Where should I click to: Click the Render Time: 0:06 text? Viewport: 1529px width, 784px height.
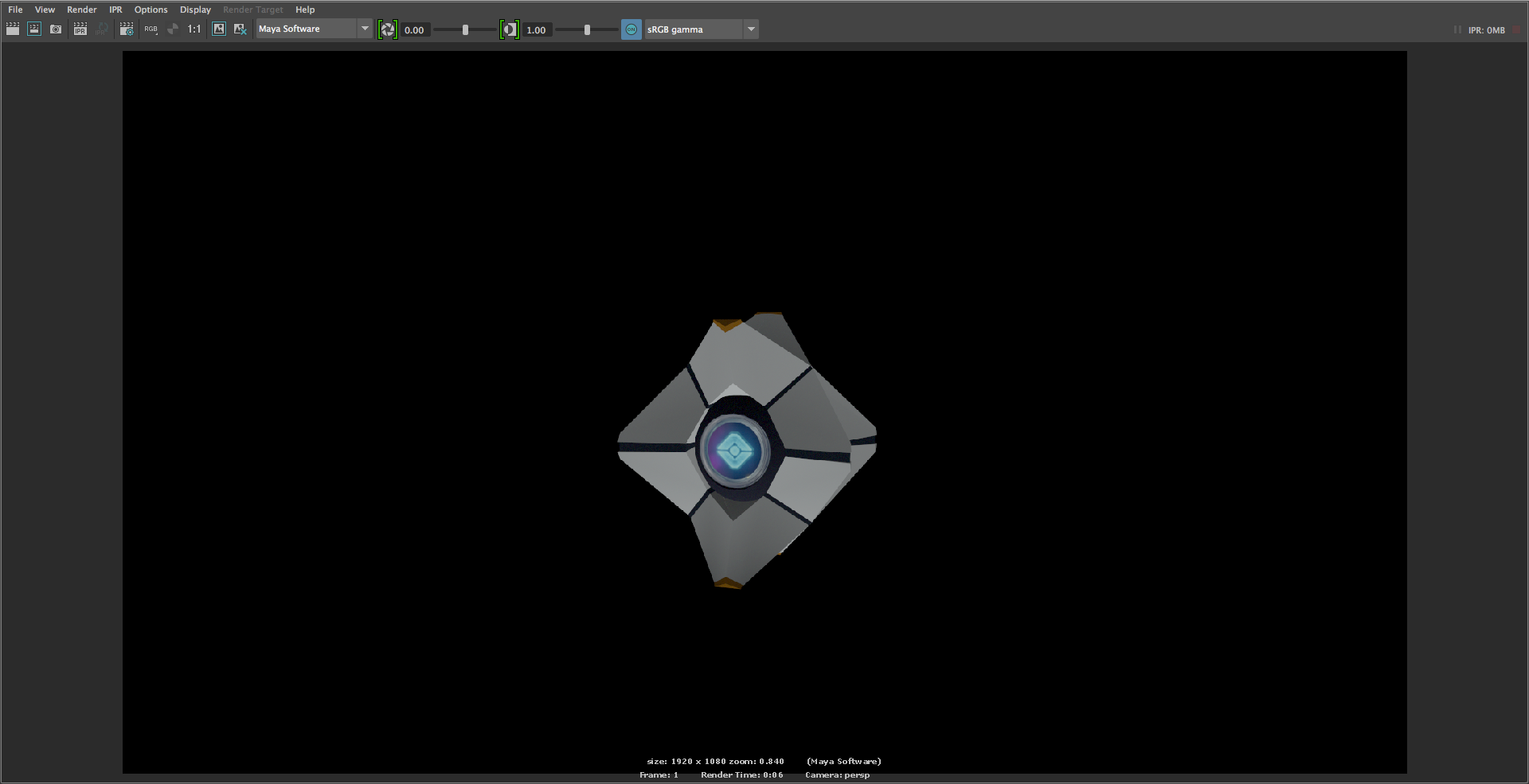point(741,775)
